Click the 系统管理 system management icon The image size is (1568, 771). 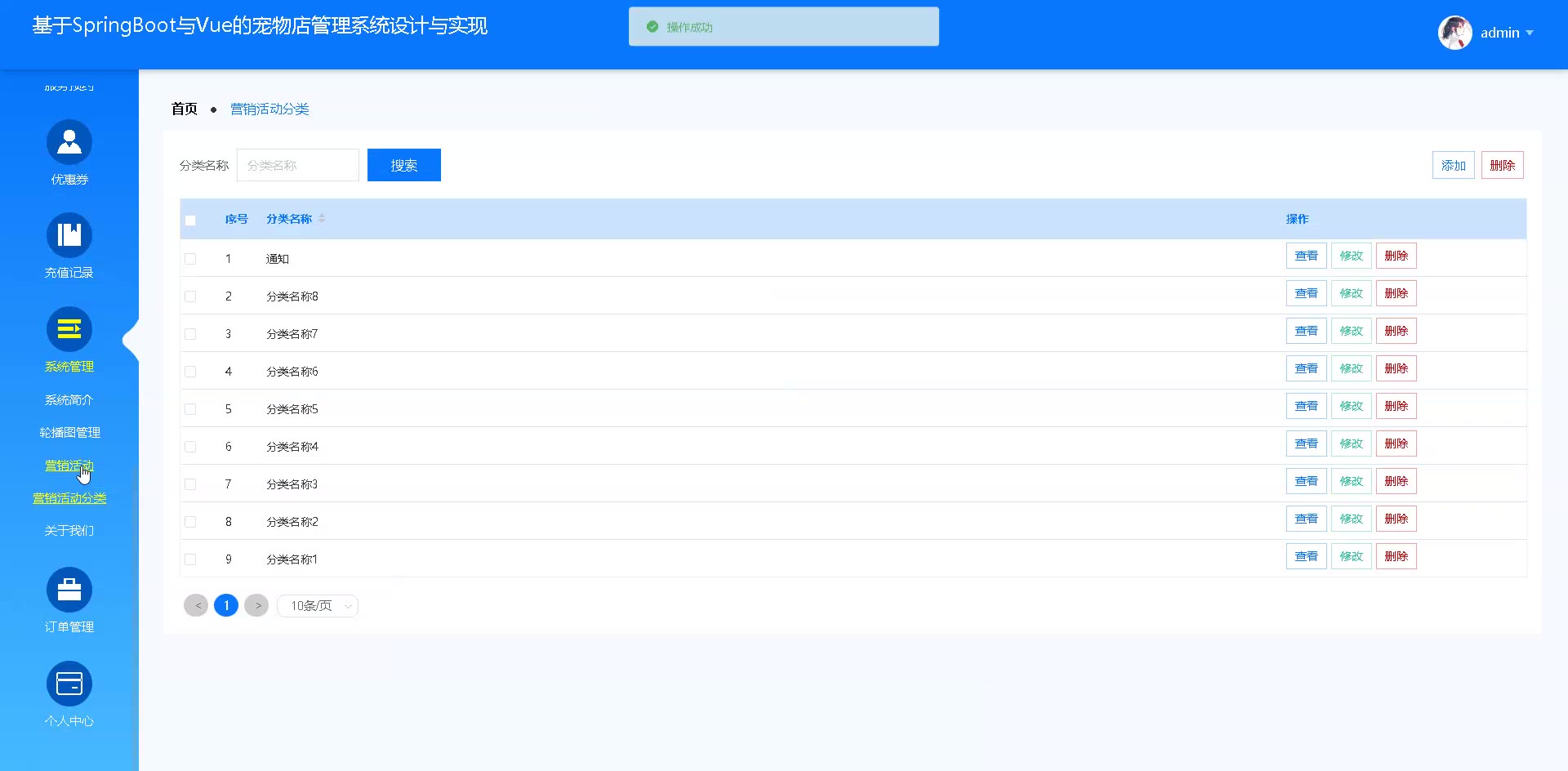[69, 329]
